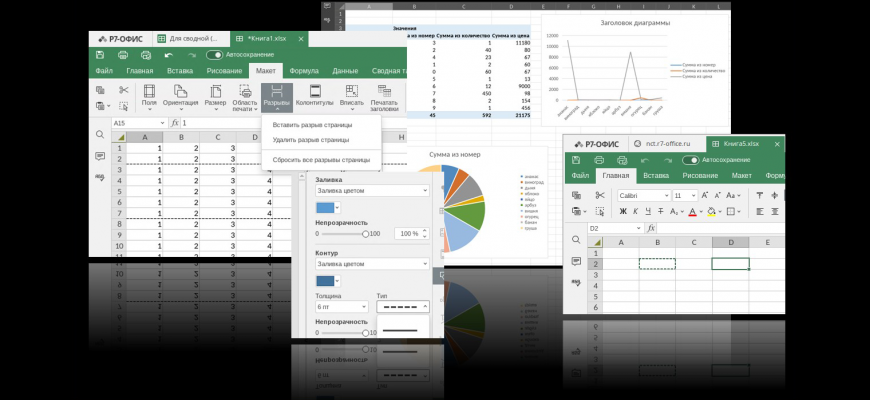Viewport: 870px width, 400px height.
Task: Open the Поля margins dropdown
Action: (x=149, y=98)
